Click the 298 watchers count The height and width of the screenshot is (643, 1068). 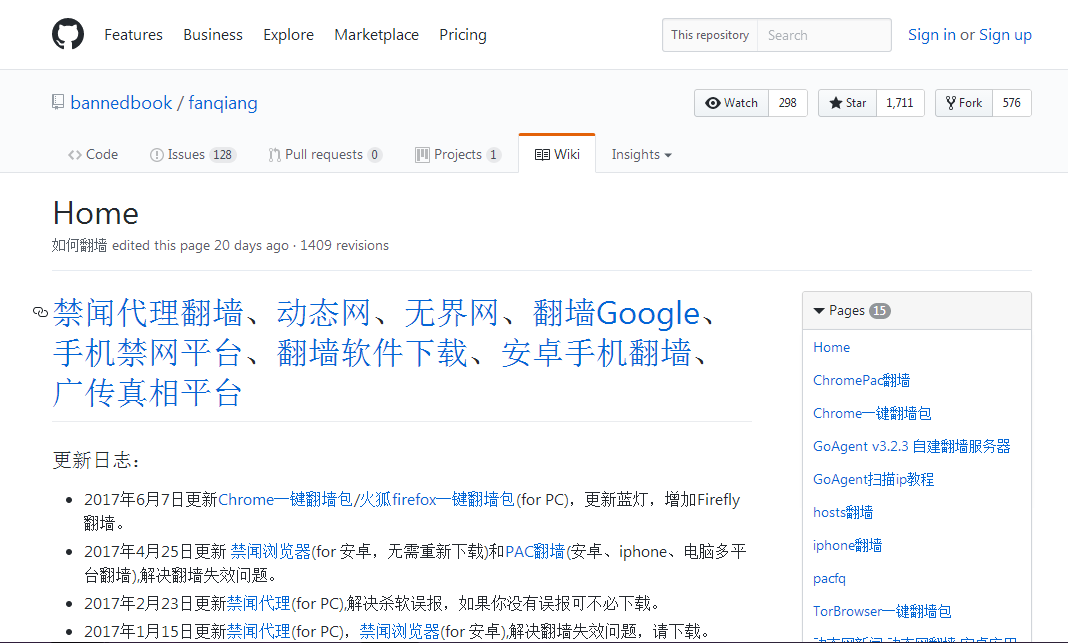click(x=787, y=103)
